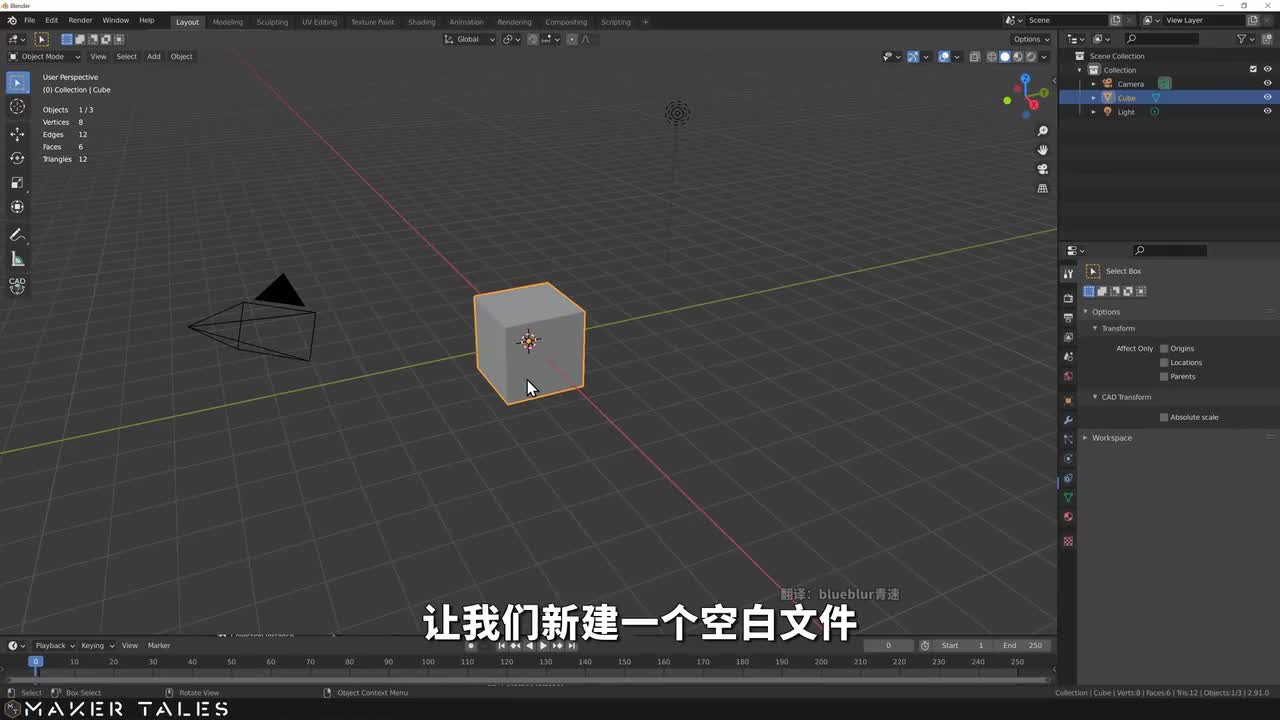The width and height of the screenshot is (1280, 720).
Task: Open the Object Data green triangle tab
Action: point(1068,498)
